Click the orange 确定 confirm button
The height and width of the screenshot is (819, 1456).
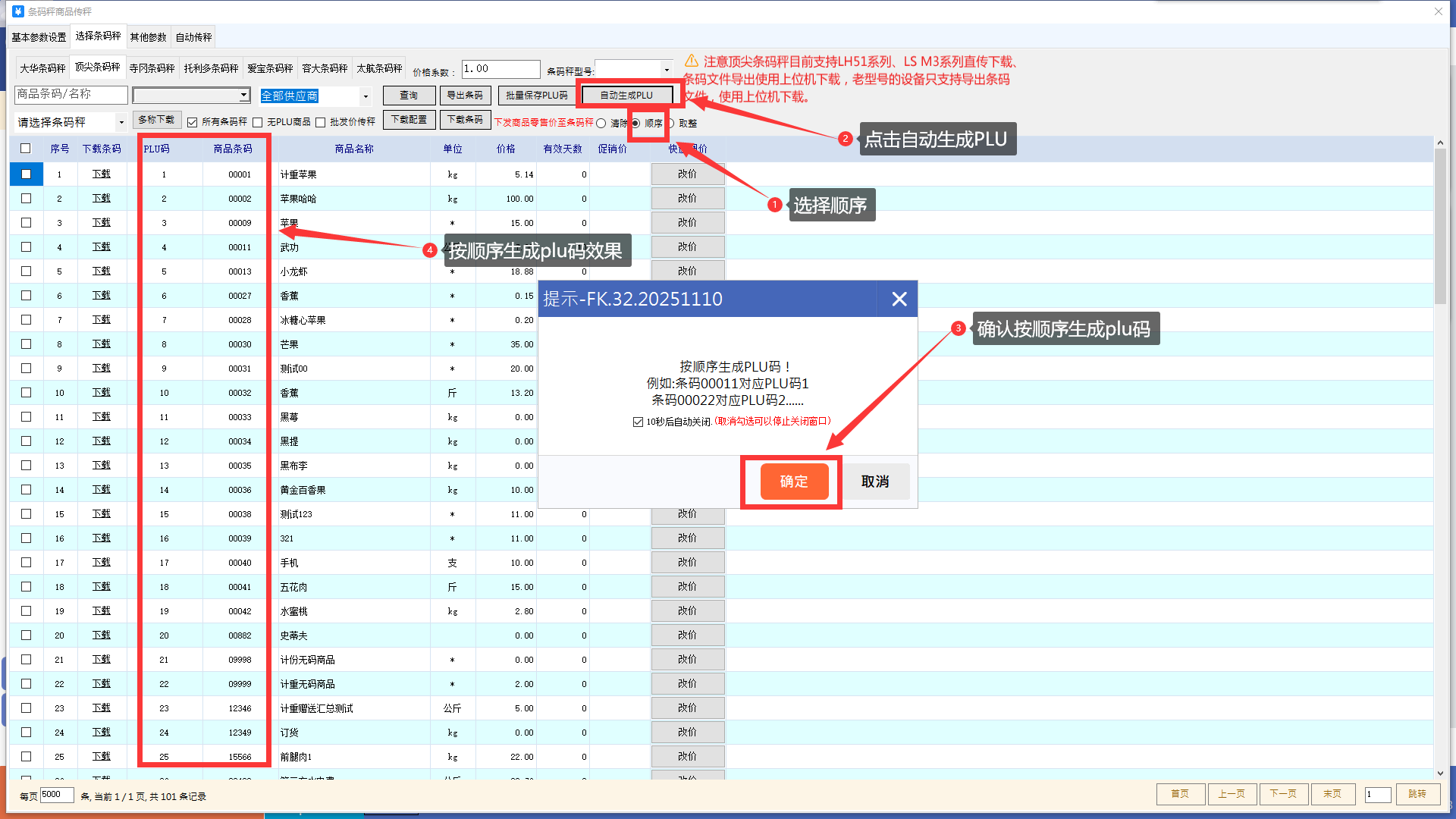pyautogui.click(x=794, y=482)
